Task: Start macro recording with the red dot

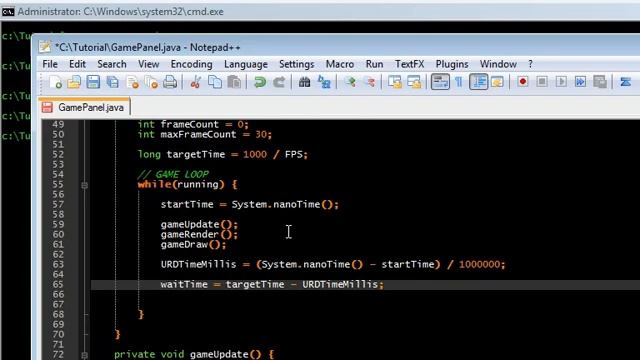Action: [522, 82]
